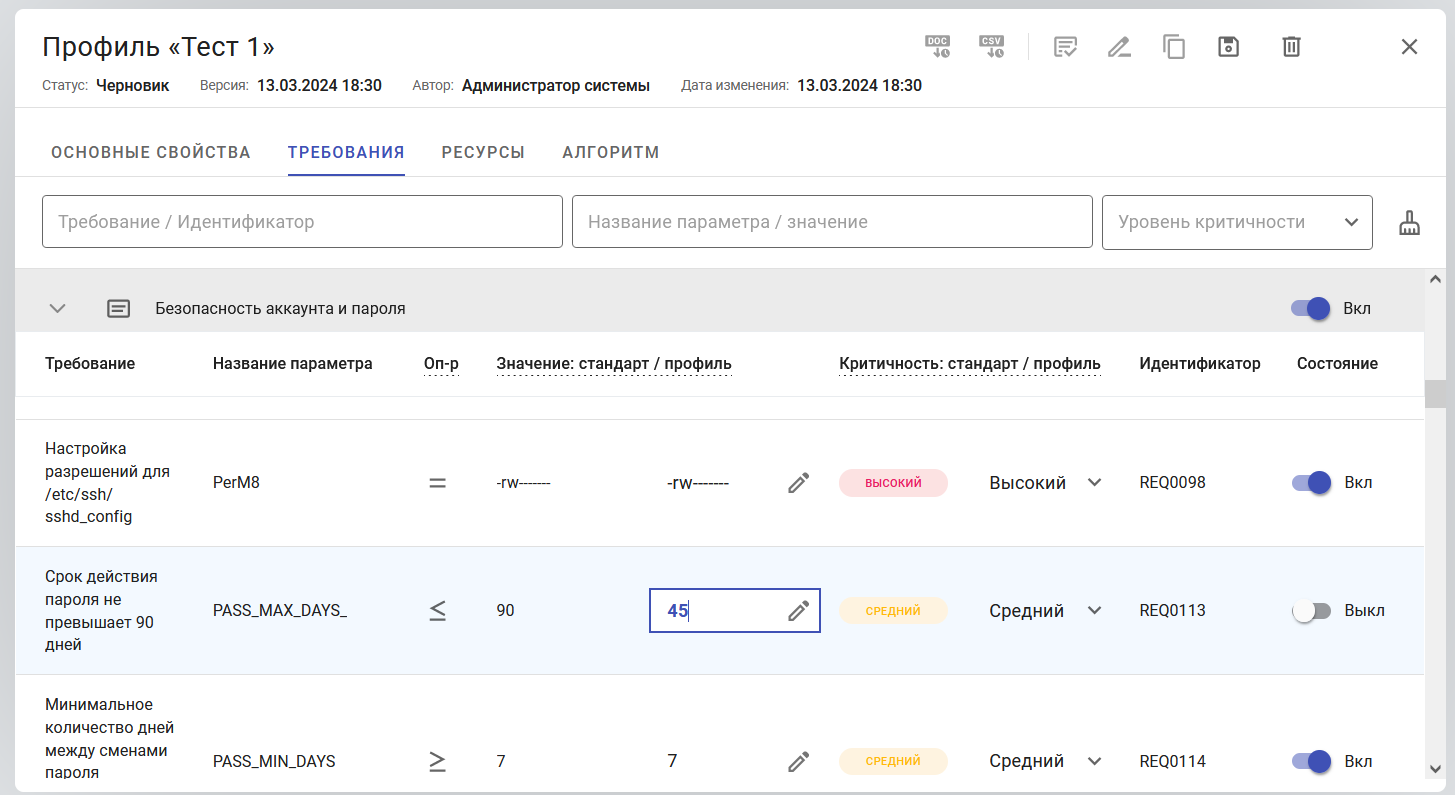Screen dimensions: 1455x795
Task: Edit PASS_MIN_DAYS value pencil icon
Action: pyautogui.click(x=798, y=762)
